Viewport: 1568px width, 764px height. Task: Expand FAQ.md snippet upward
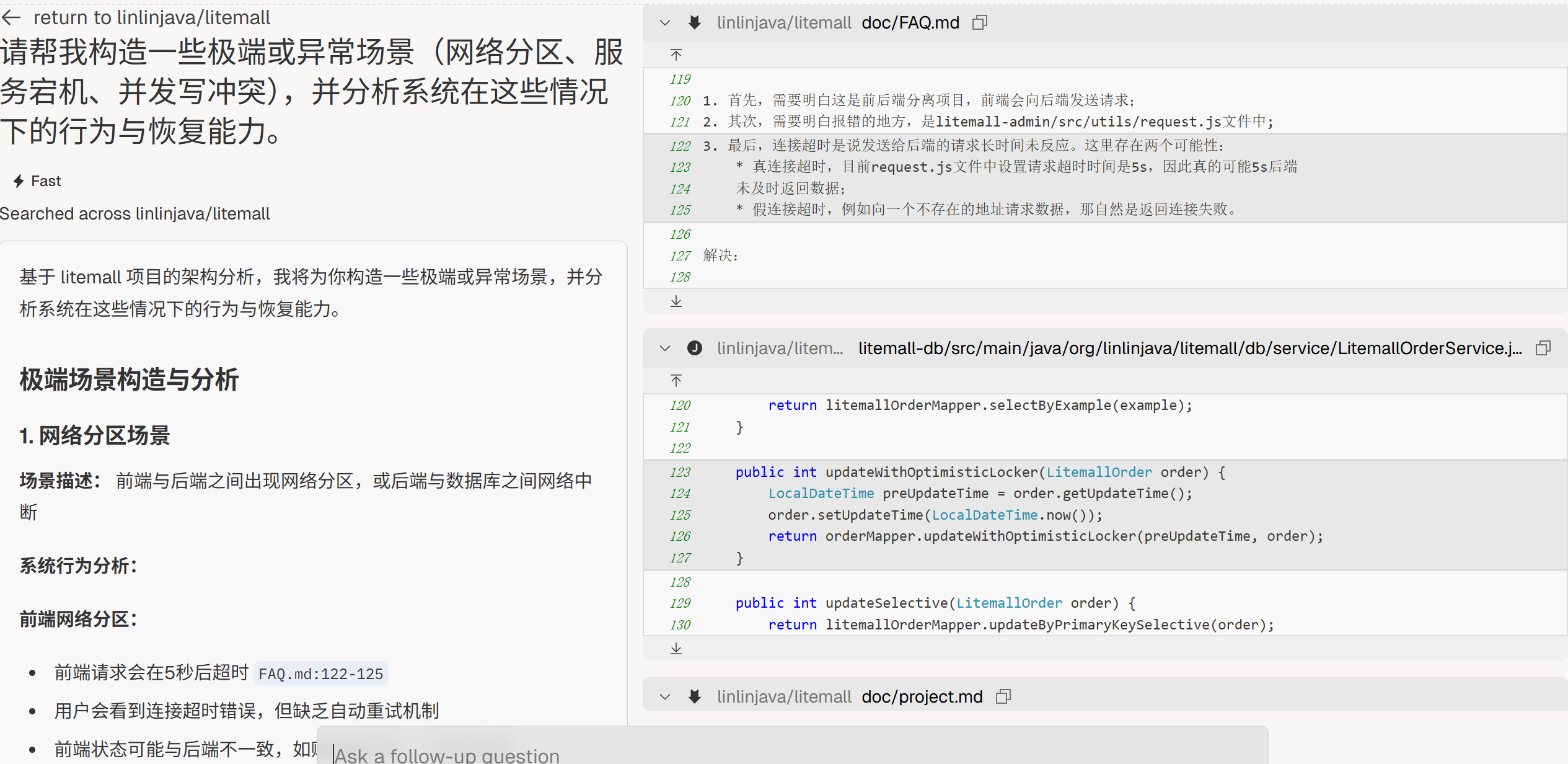click(x=676, y=55)
